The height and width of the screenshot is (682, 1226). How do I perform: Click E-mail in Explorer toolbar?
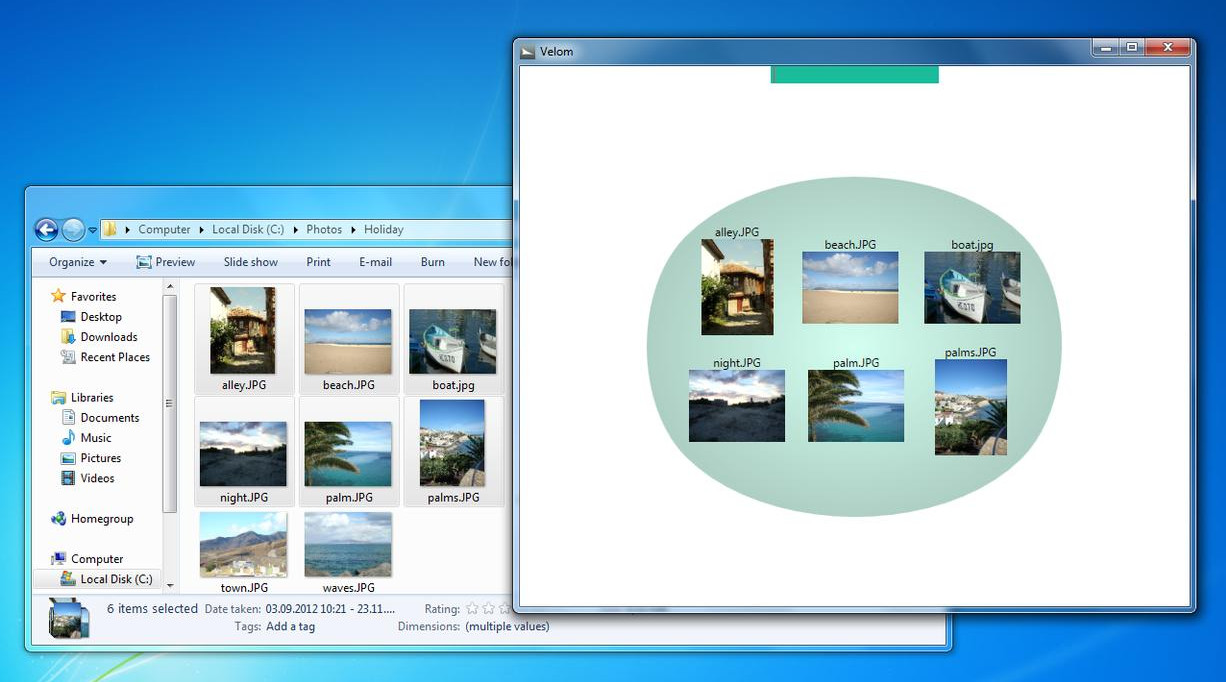pos(375,262)
